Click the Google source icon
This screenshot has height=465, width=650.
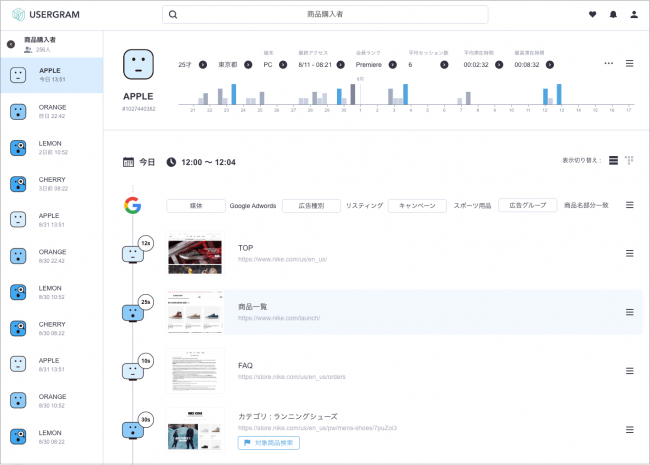pyautogui.click(x=132, y=205)
